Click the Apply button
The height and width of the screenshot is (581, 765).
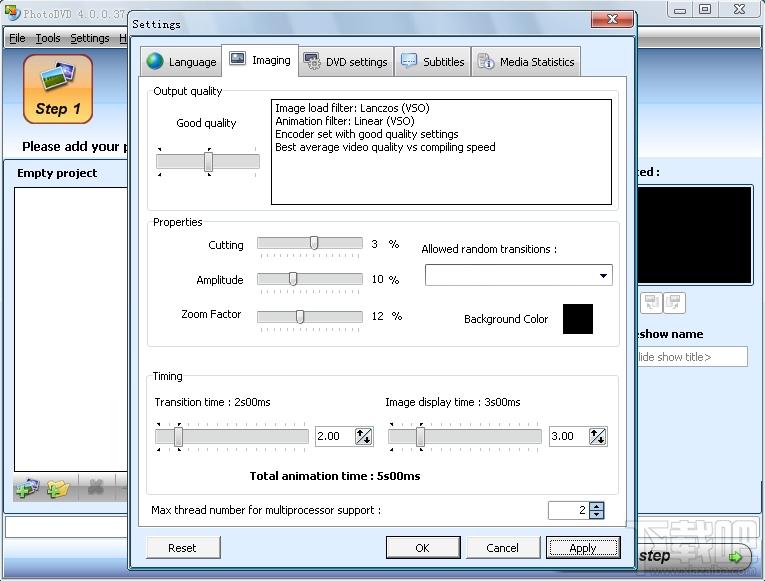click(583, 548)
